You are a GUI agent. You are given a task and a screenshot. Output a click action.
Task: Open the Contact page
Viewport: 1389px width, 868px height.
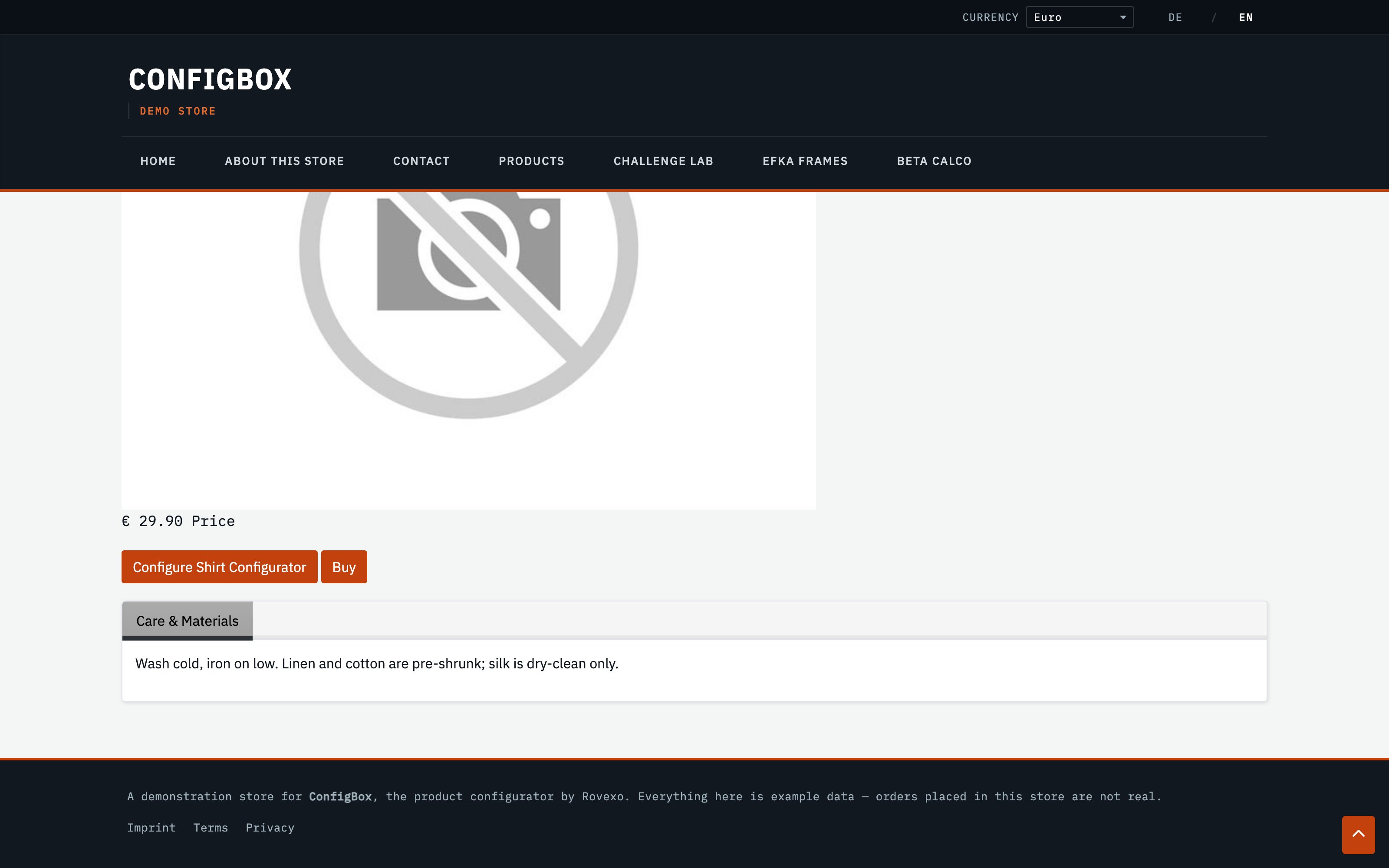click(x=421, y=161)
